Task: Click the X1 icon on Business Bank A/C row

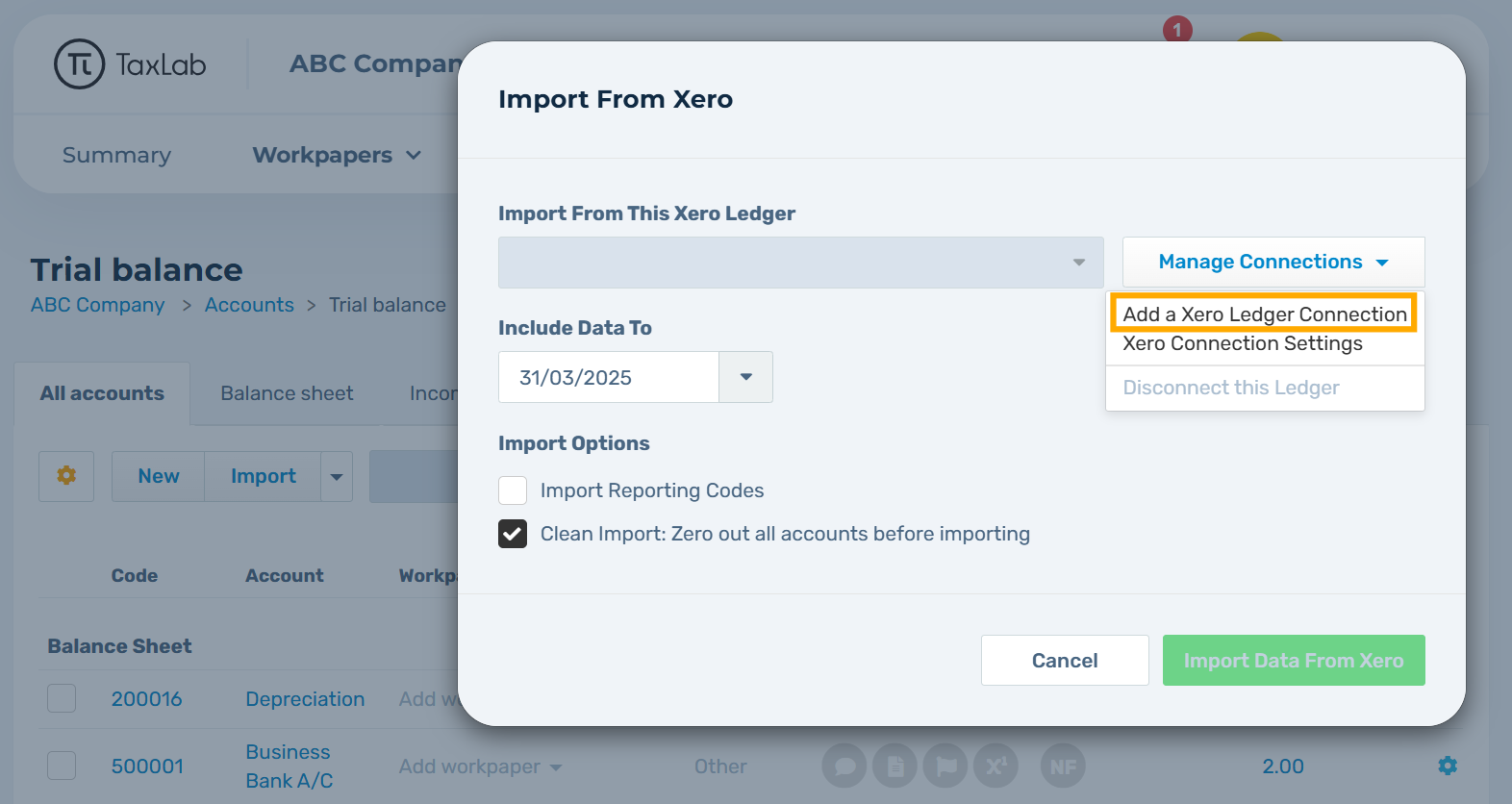Action: point(996,766)
